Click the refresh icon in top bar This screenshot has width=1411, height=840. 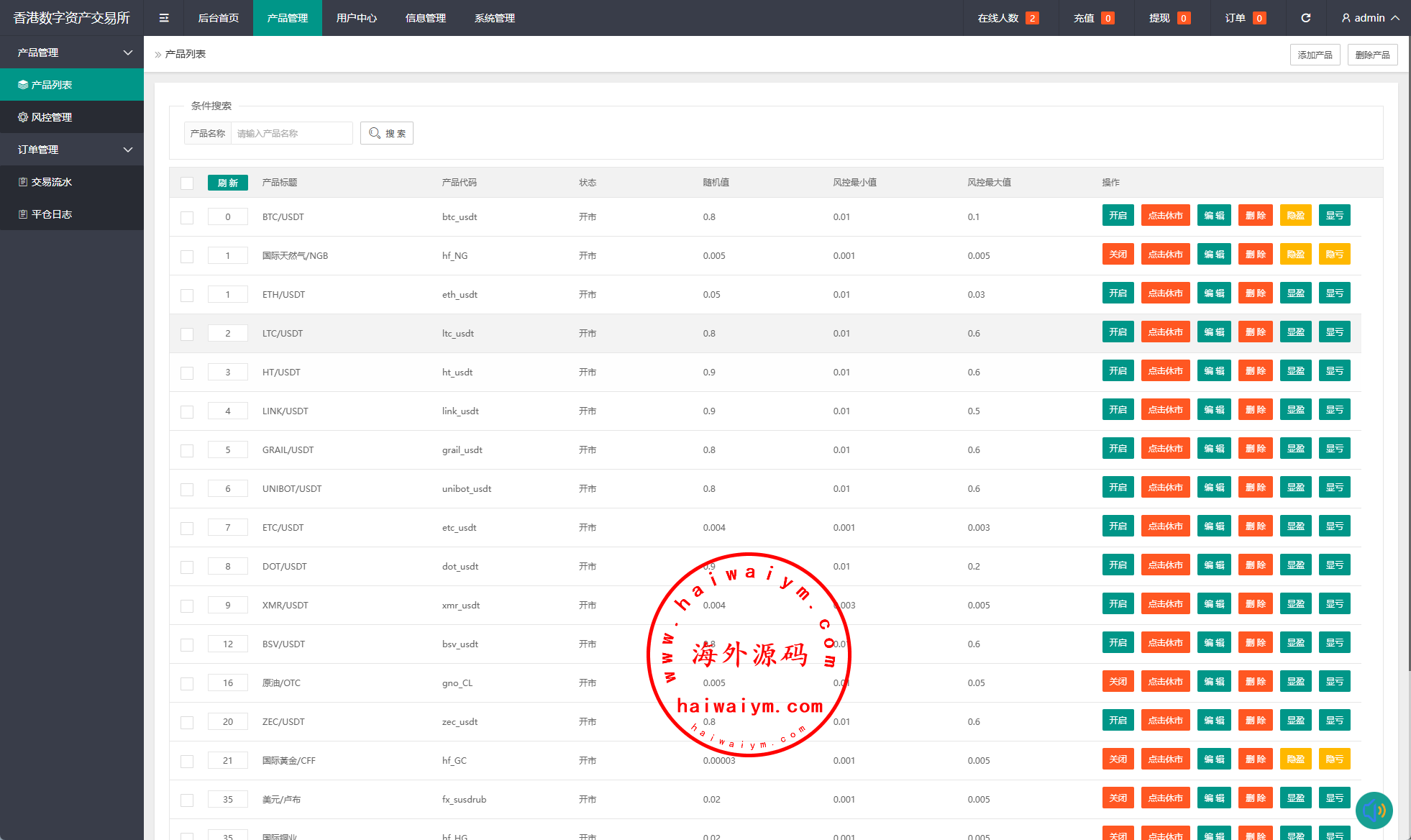pyautogui.click(x=1305, y=18)
